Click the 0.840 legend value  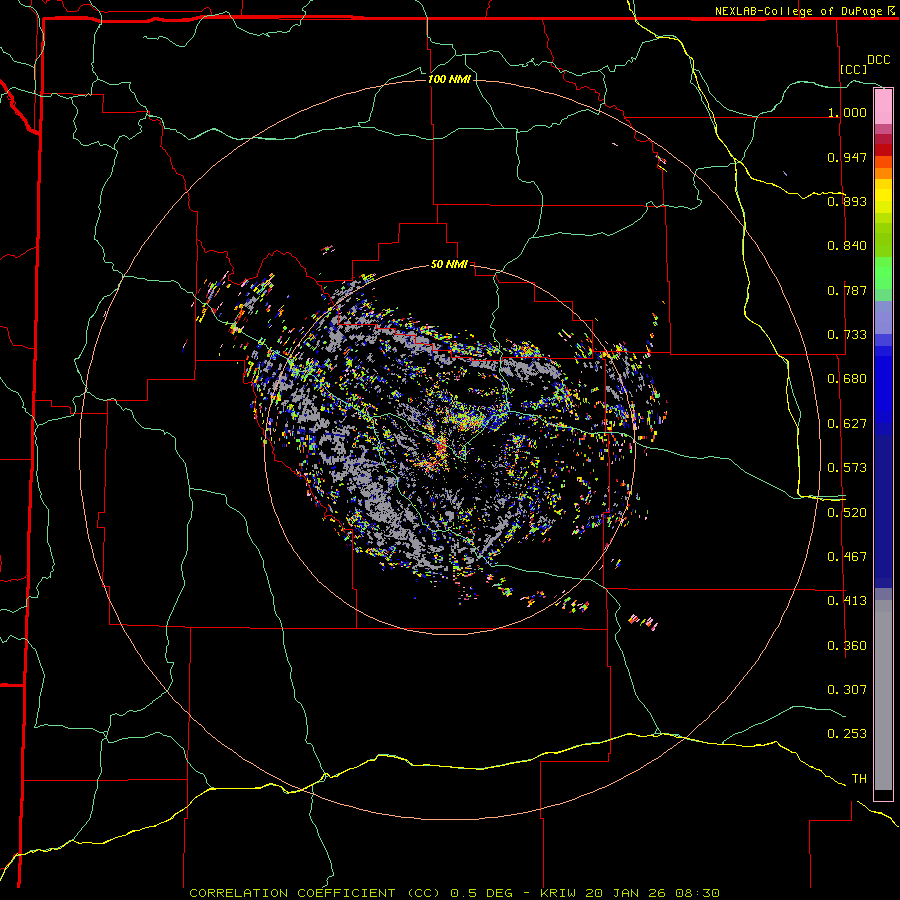847,246
